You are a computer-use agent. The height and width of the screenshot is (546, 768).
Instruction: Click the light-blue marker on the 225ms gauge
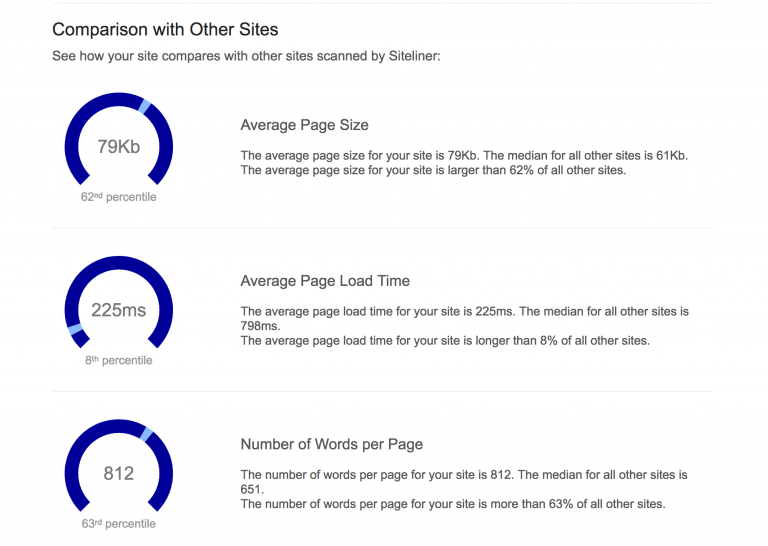(75, 329)
